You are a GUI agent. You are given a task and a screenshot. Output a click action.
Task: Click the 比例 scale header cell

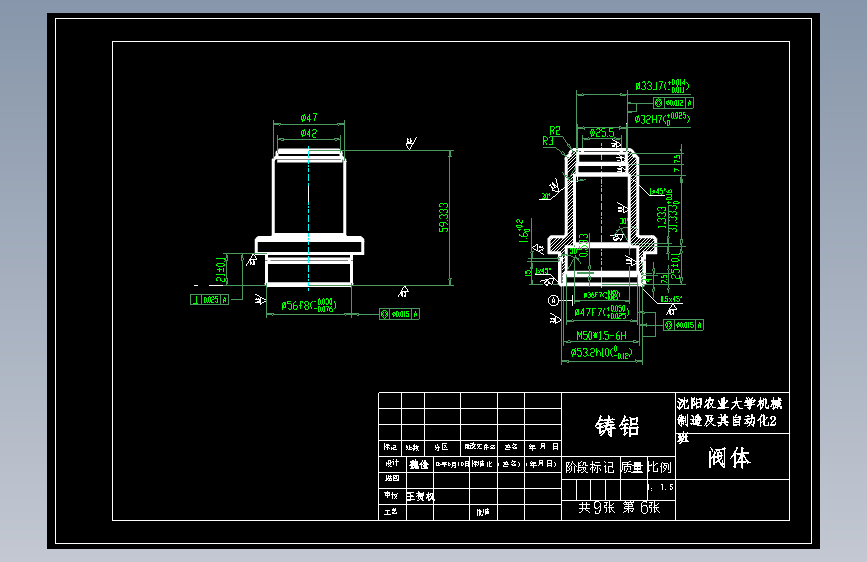660,467
